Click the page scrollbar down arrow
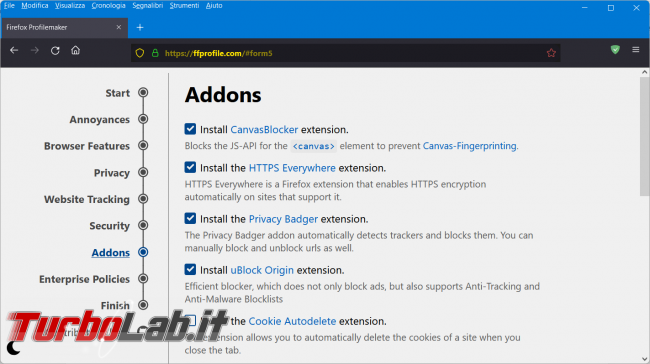The image size is (650, 364). pos(645,359)
